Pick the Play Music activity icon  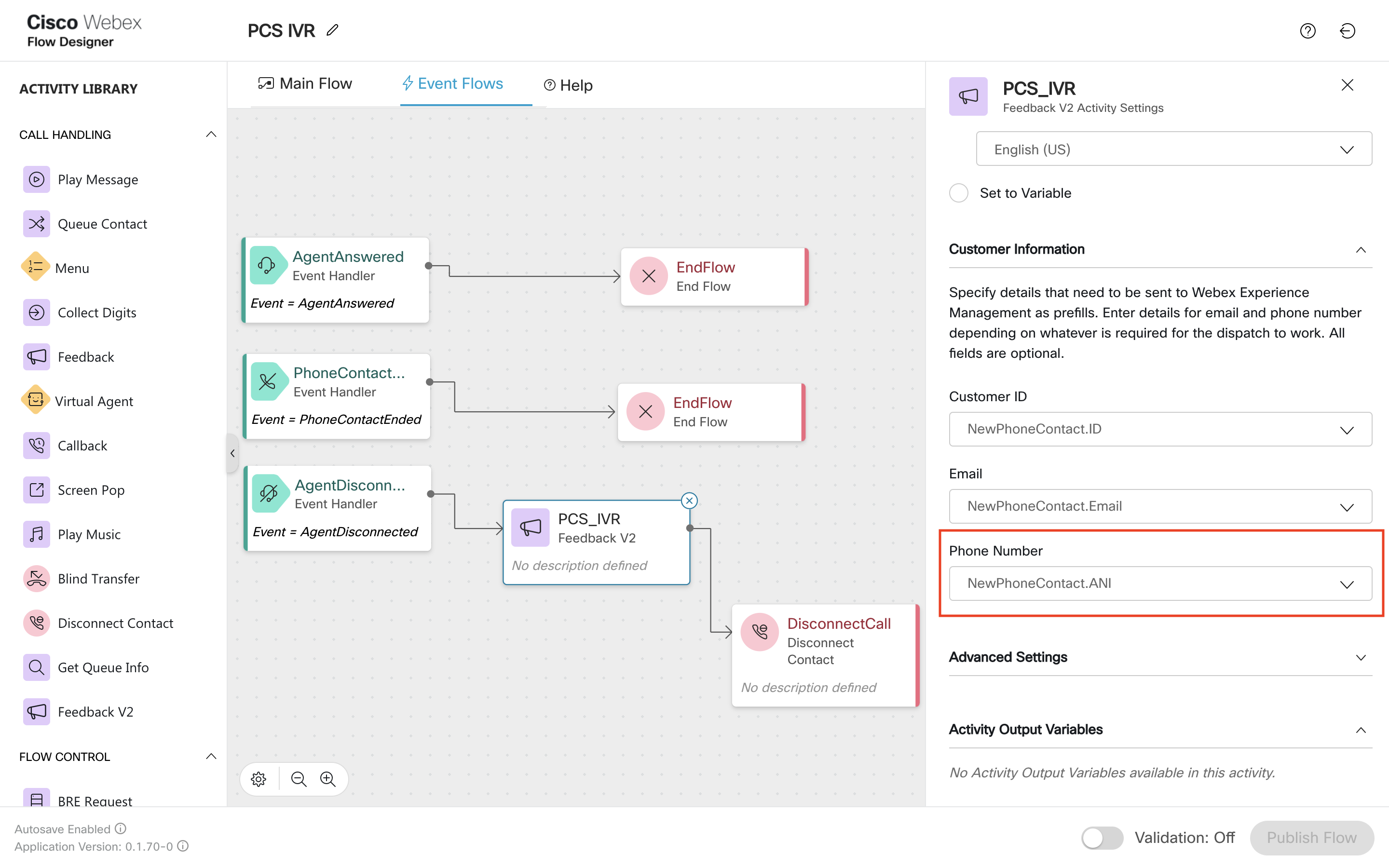[x=36, y=534]
